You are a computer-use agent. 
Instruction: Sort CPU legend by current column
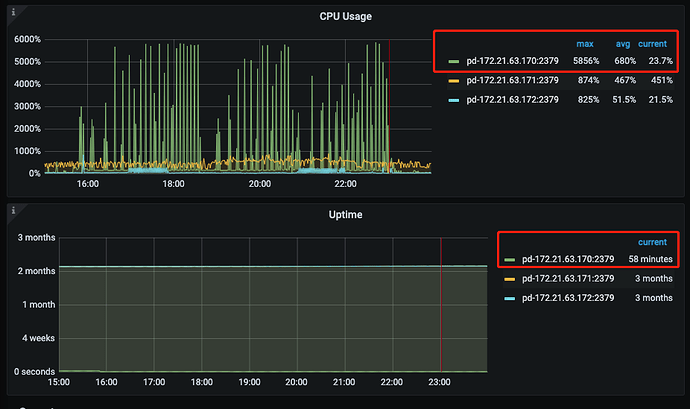653,44
